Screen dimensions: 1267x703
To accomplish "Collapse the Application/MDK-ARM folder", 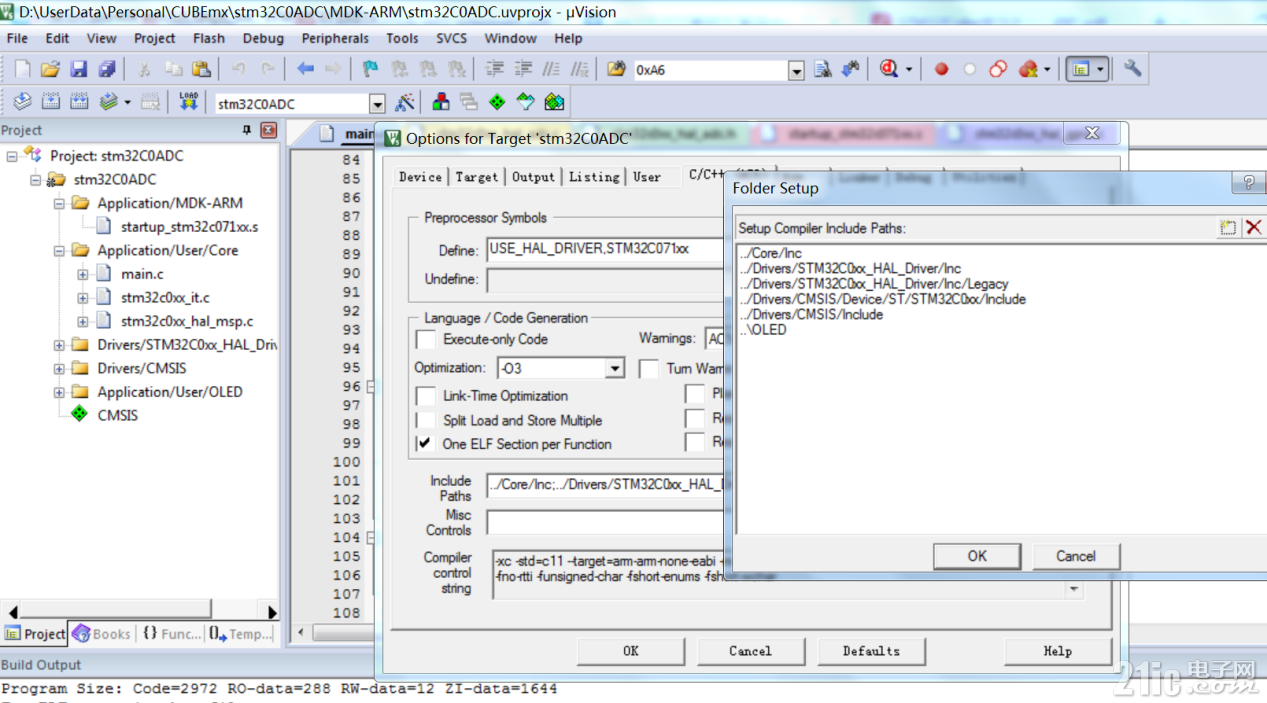I will [x=59, y=203].
